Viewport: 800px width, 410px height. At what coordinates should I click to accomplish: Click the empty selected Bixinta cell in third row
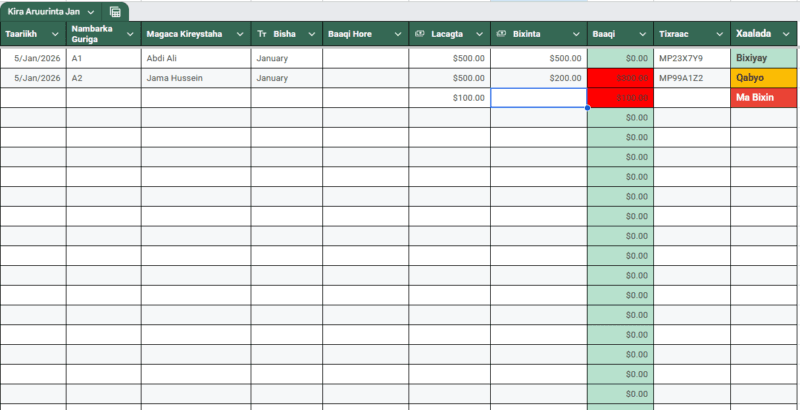[538, 98]
